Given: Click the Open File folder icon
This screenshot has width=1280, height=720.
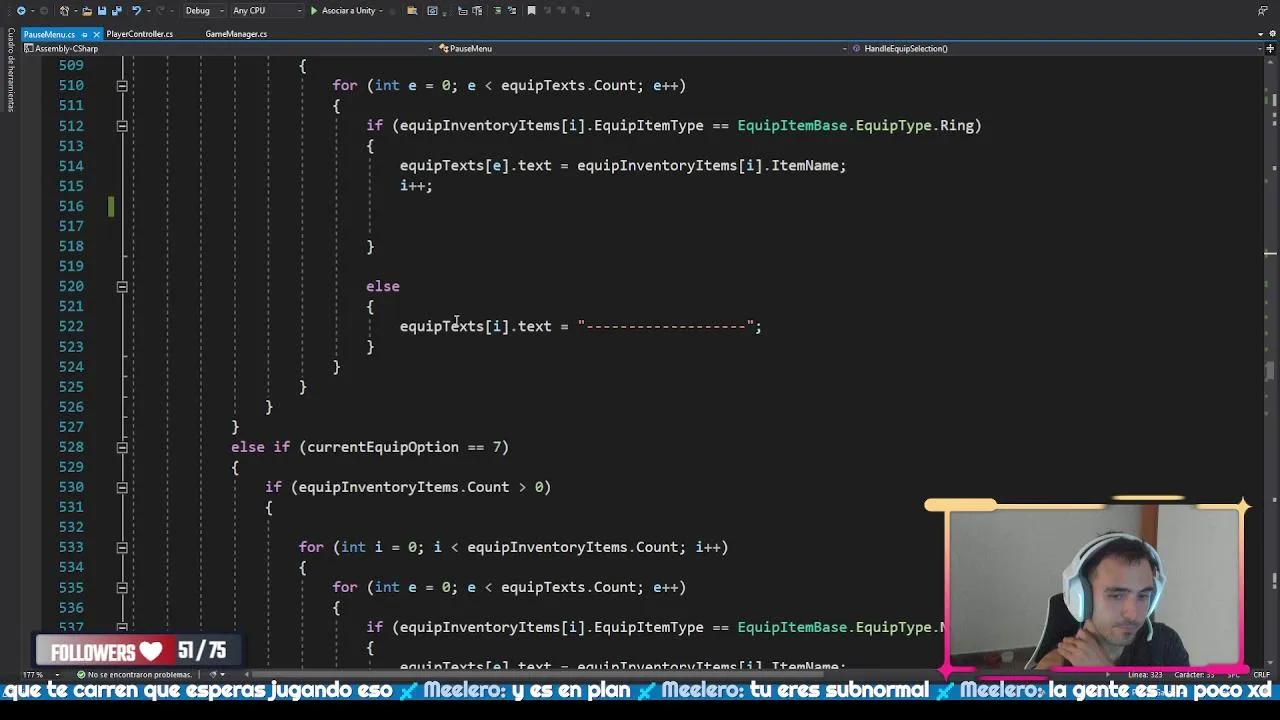Looking at the screenshot, I should (87, 11).
